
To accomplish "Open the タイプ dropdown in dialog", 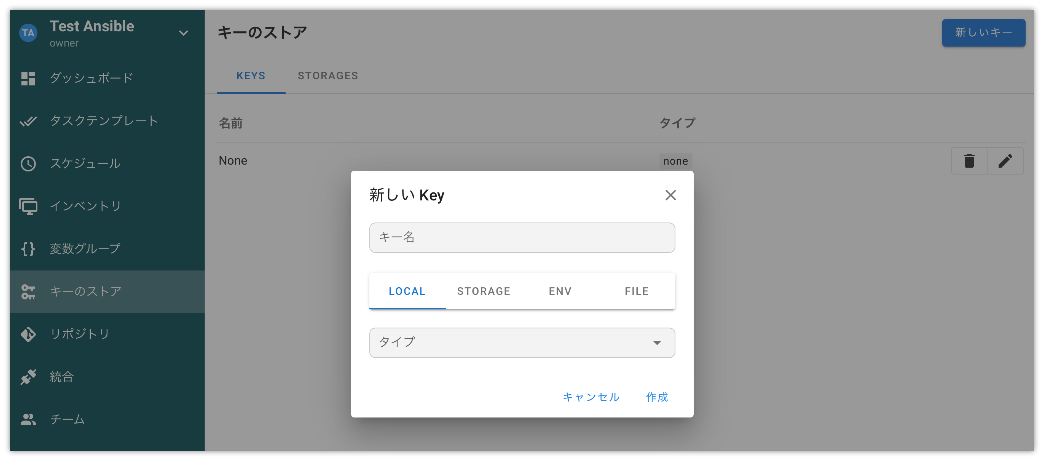I will point(522,342).
